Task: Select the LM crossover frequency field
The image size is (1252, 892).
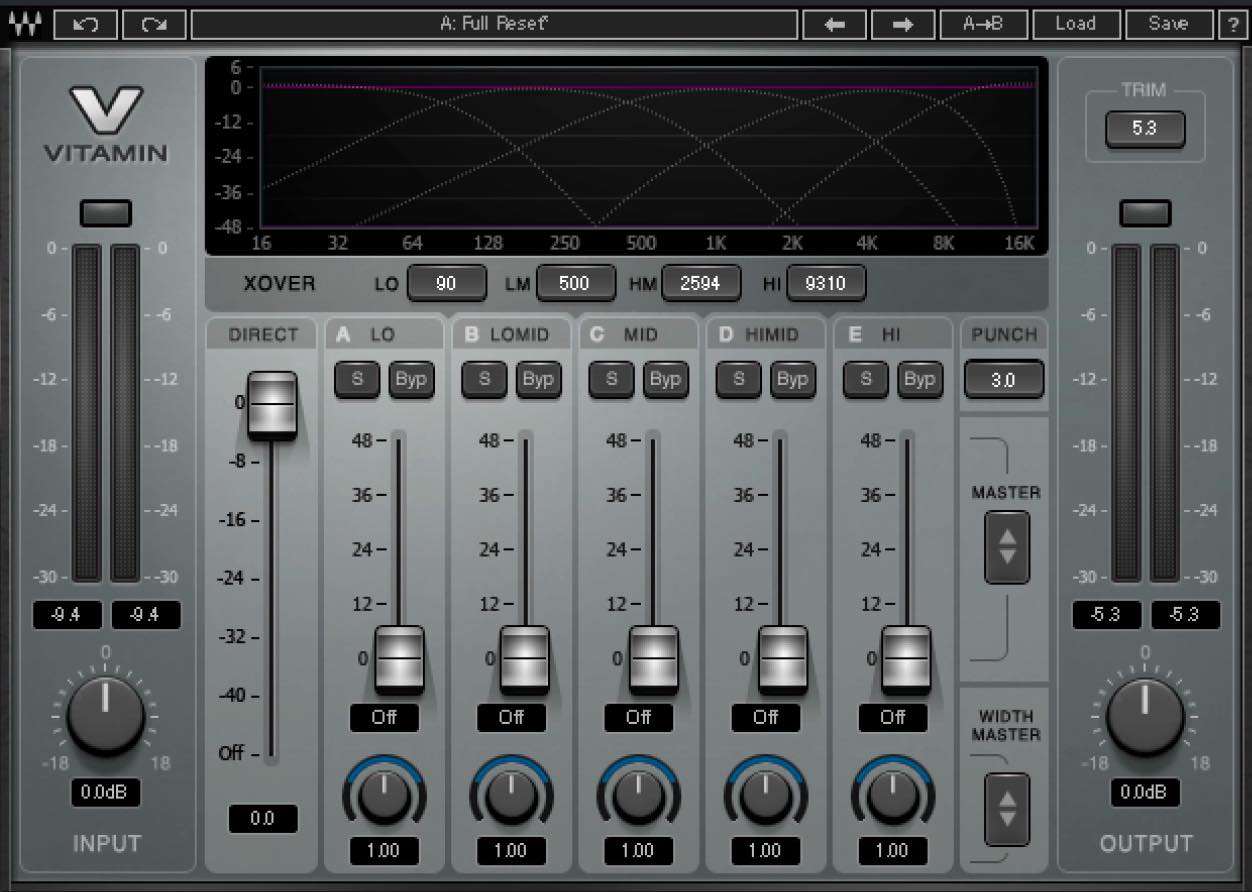Action: pos(575,284)
